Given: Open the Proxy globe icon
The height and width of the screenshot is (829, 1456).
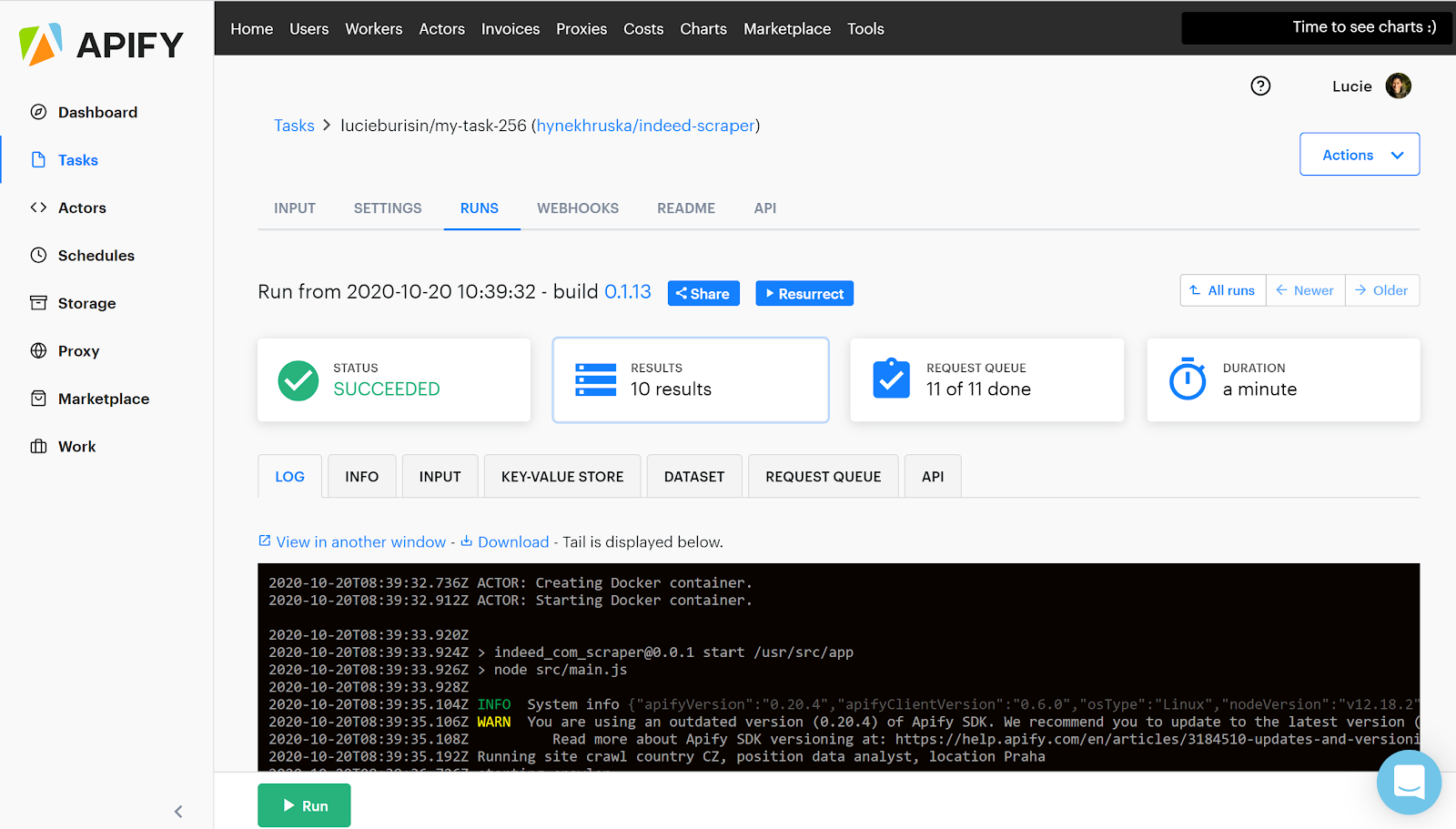Looking at the screenshot, I should coord(38,351).
